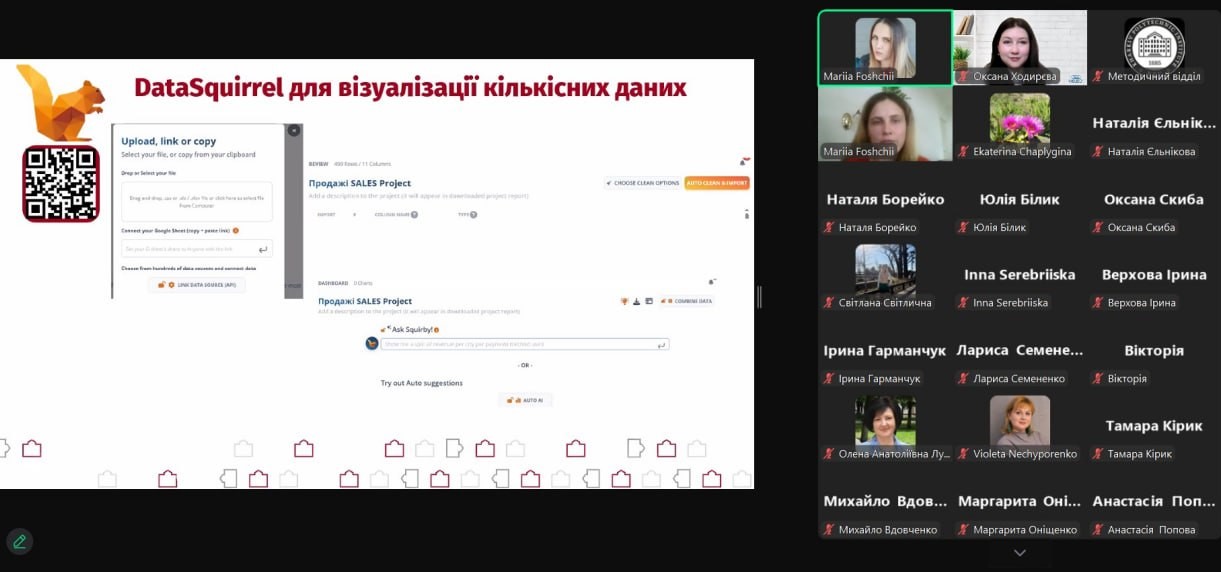The width and height of the screenshot is (1221, 572).
Task: Select green-bordered Mariia Foshchii photo tile
Action: 885,47
